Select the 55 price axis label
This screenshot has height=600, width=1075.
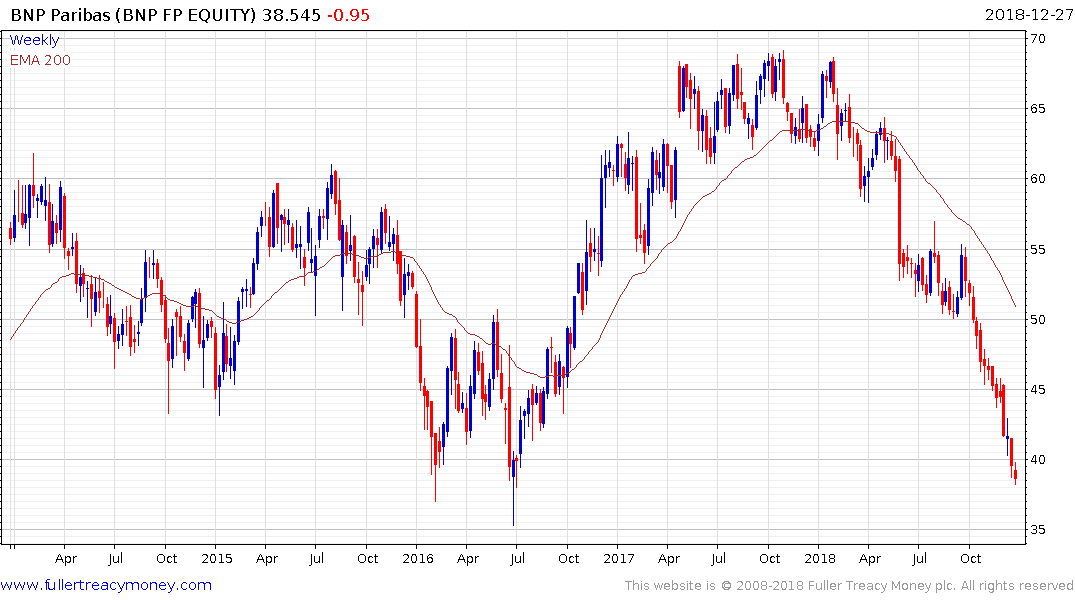pyautogui.click(x=1038, y=250)
